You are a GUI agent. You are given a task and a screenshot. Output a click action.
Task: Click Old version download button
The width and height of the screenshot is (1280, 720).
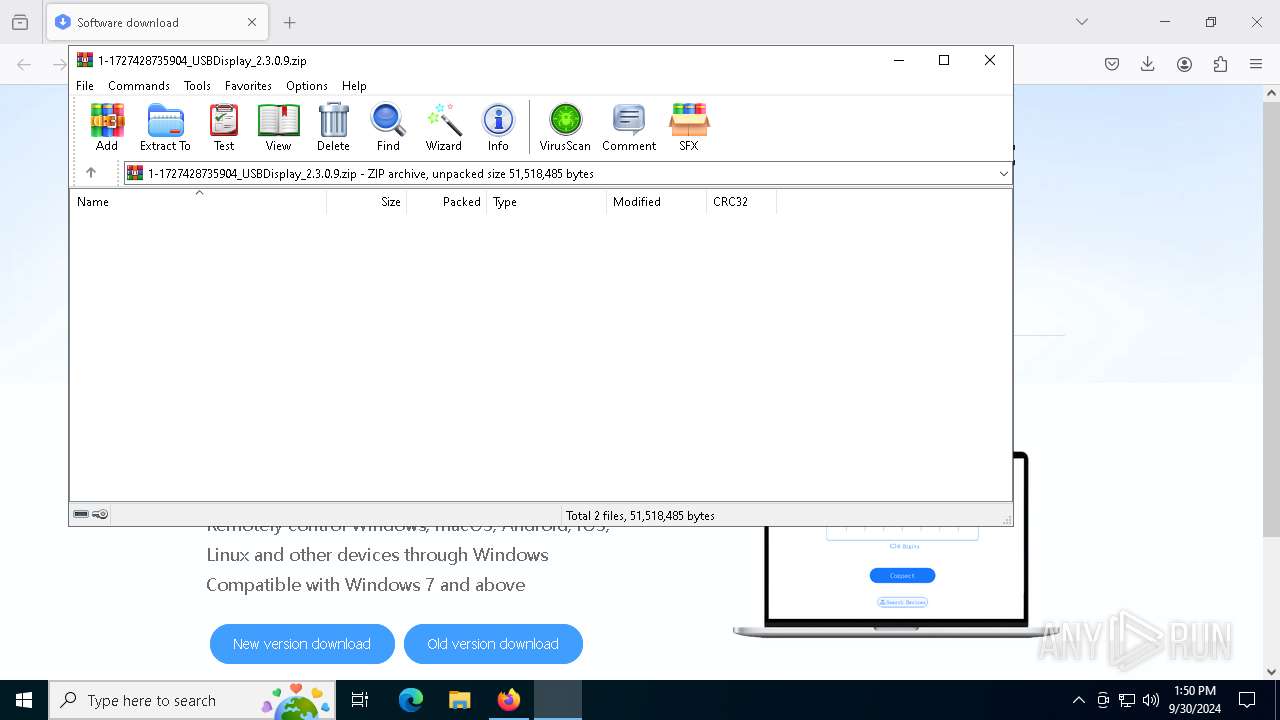point(493,644)
